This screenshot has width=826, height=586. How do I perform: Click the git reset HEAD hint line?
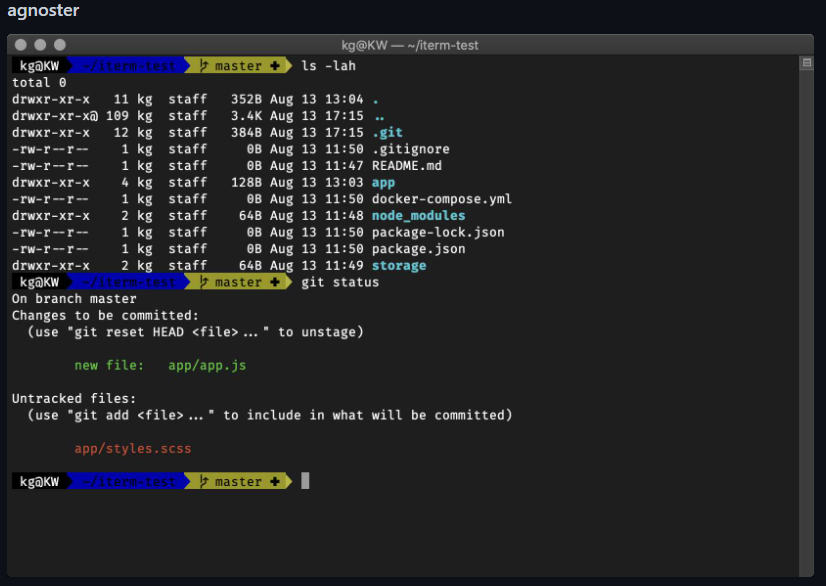195,333
